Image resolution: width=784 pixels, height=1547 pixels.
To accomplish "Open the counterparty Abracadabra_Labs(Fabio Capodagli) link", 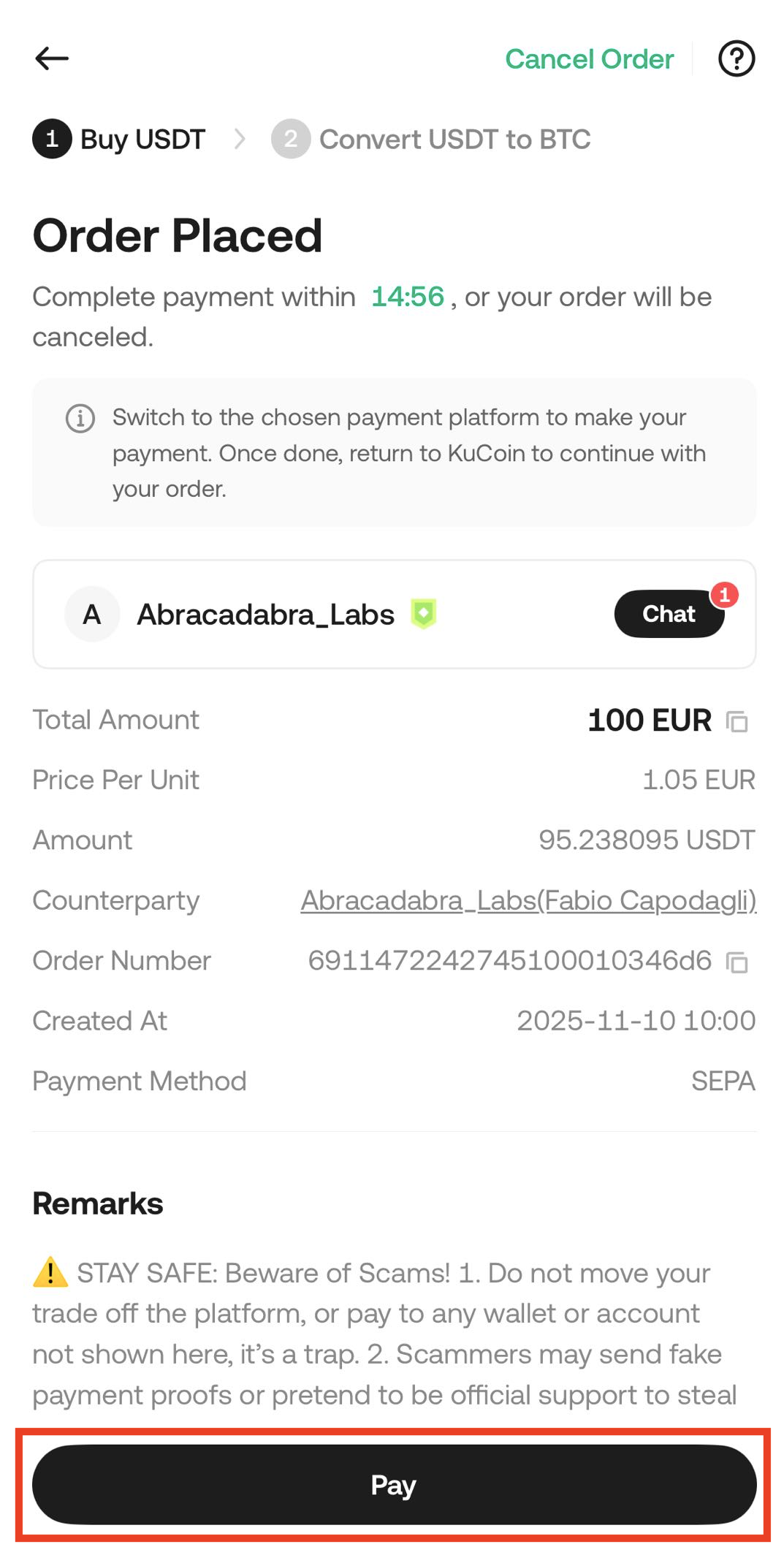I will tap(528, 900).
